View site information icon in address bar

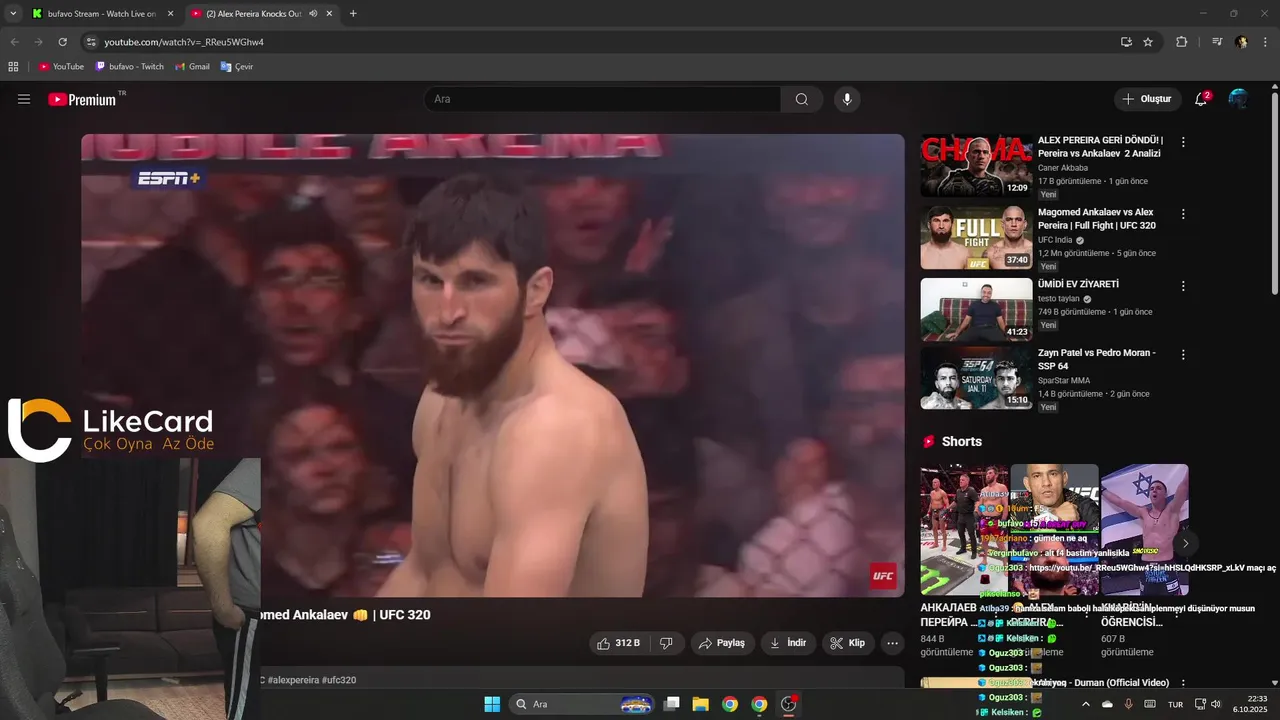(x=91, y=42)
